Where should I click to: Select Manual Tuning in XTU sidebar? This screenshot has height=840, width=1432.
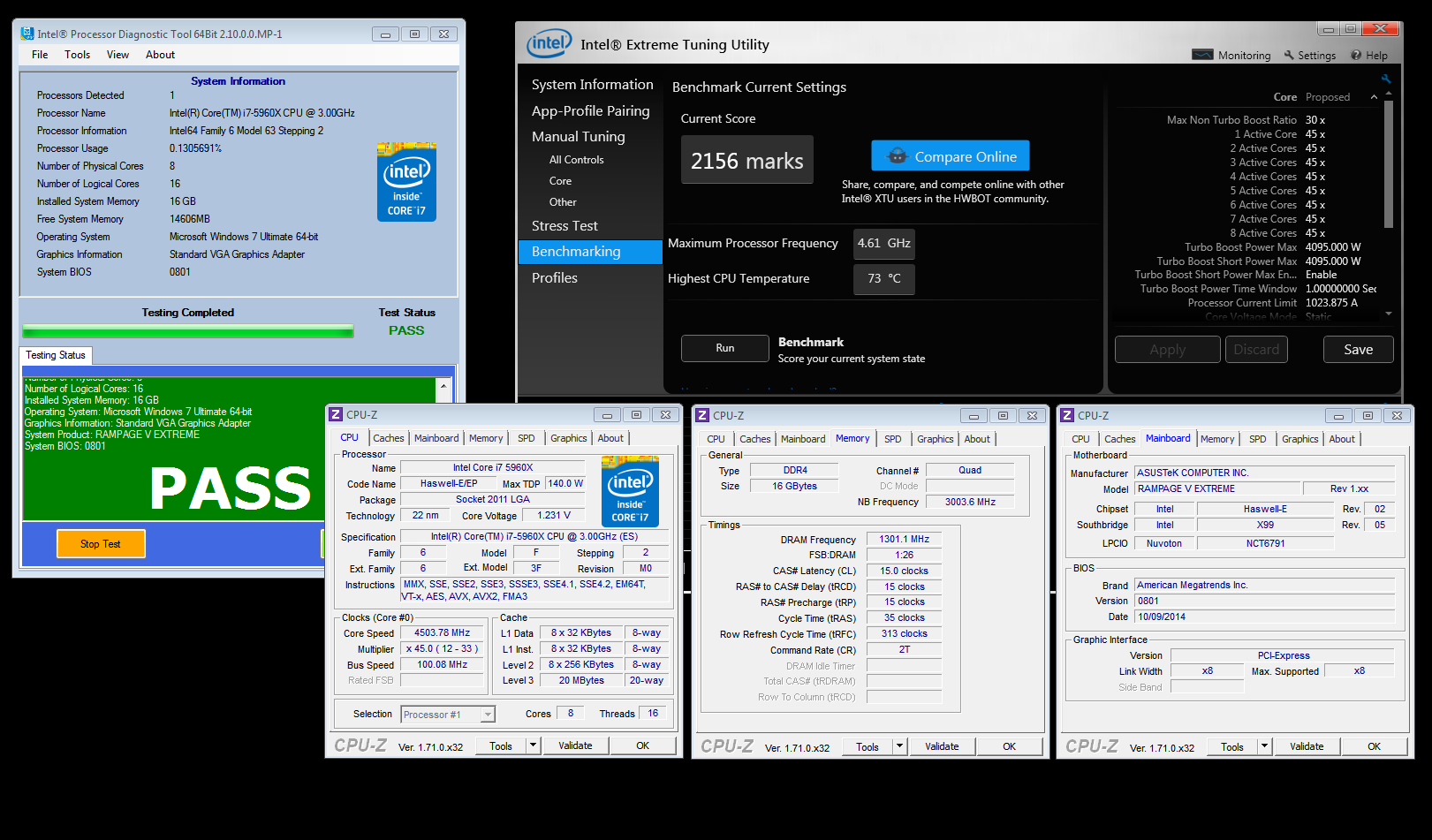pos(578,136)
